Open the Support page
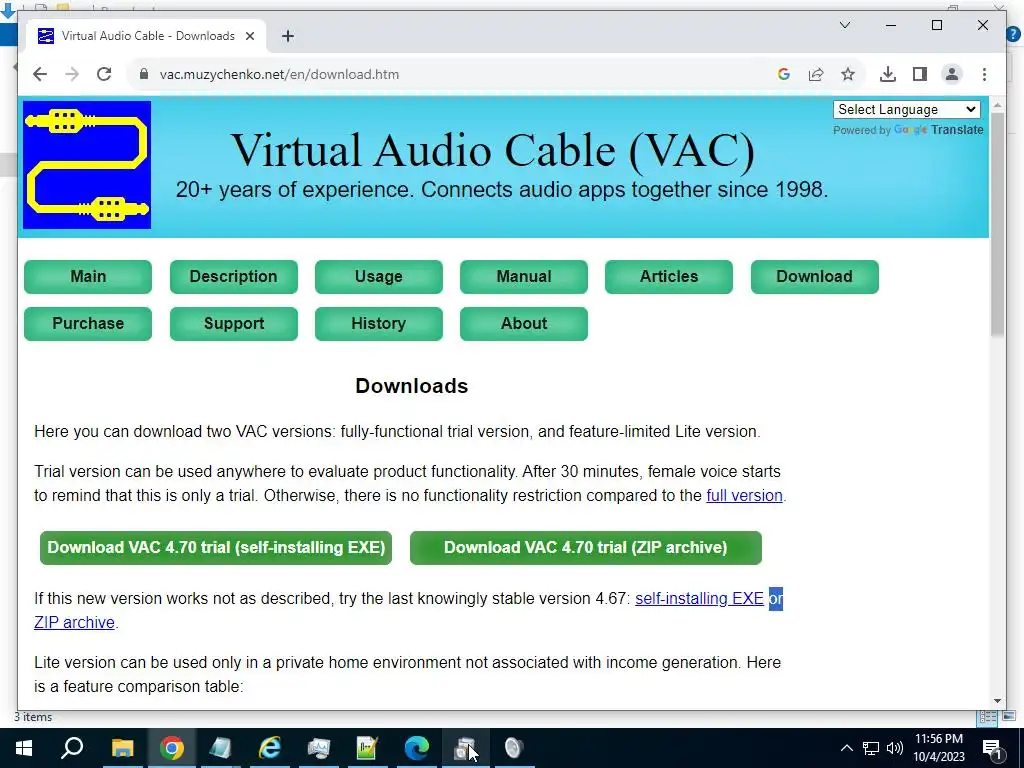This screenshot has width=1024, height=768. (234, 324)
